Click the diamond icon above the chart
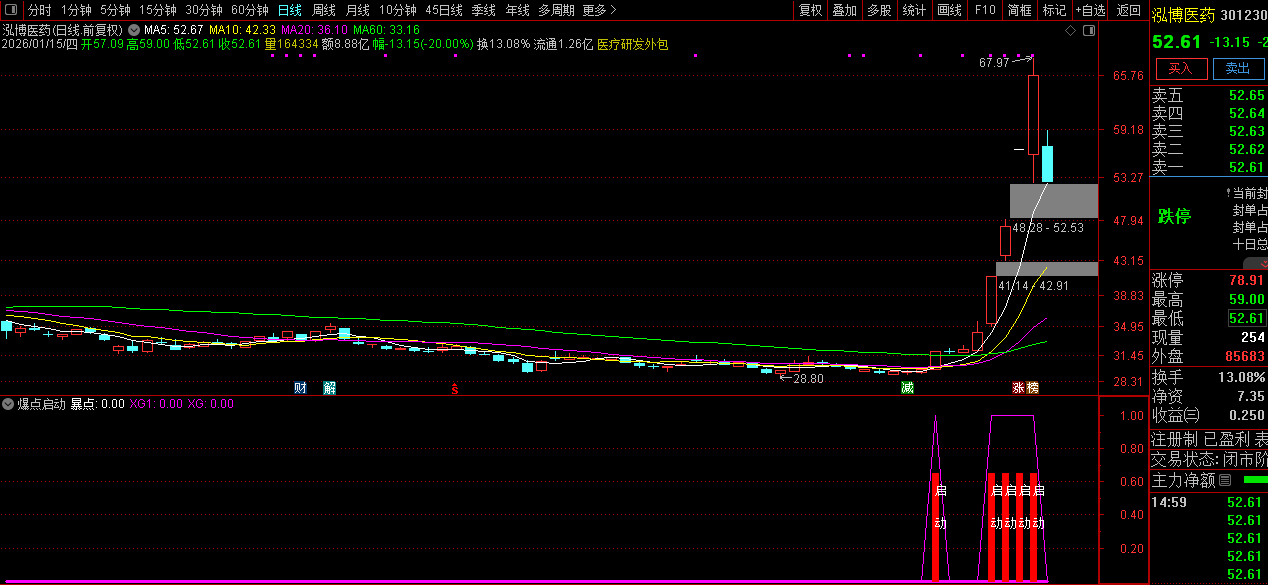This screenshot has width=1268, height=585. pyautogui.click(x=1070, y=31)
